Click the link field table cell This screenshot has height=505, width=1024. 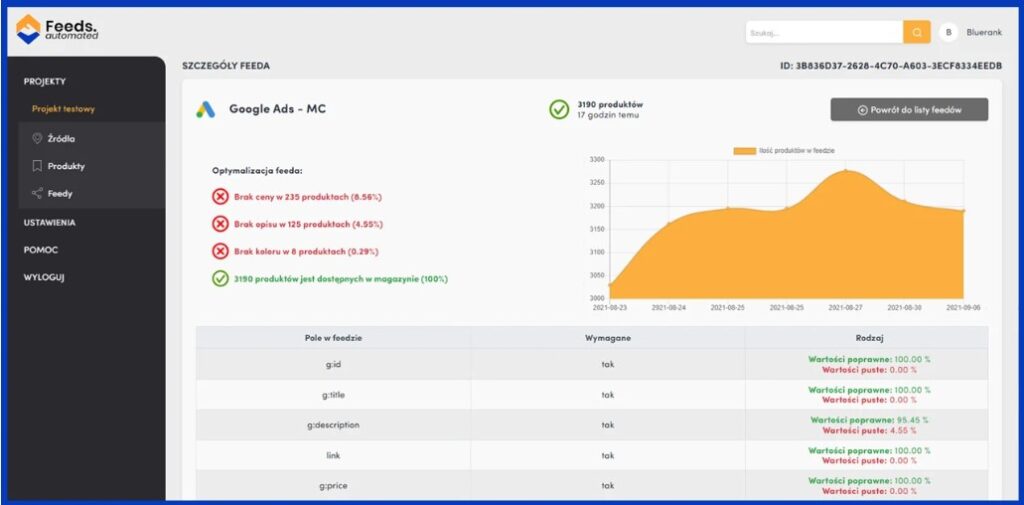[x=333, y=455]
